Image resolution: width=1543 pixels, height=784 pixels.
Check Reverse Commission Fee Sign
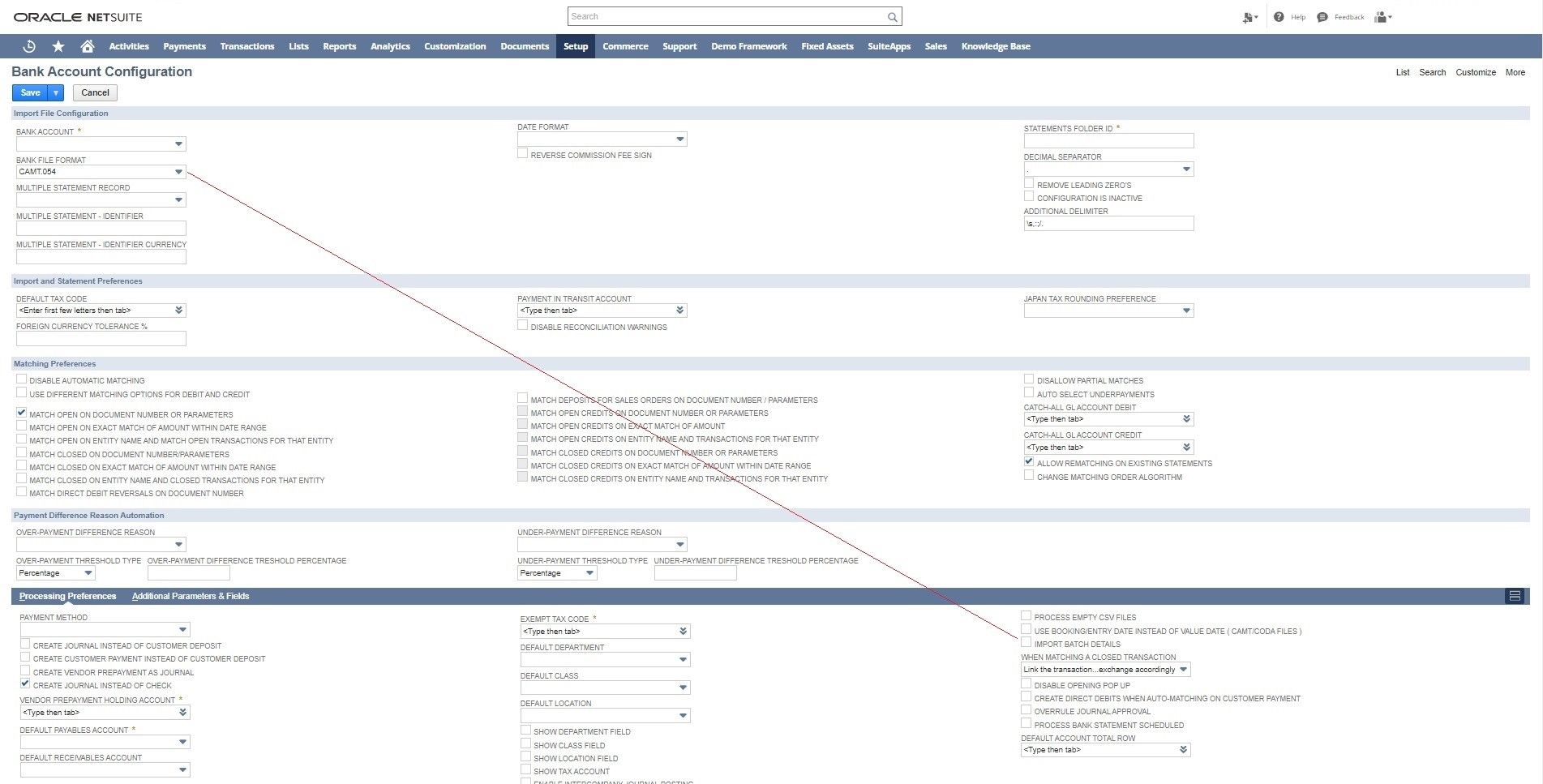[x=523, y=153]
